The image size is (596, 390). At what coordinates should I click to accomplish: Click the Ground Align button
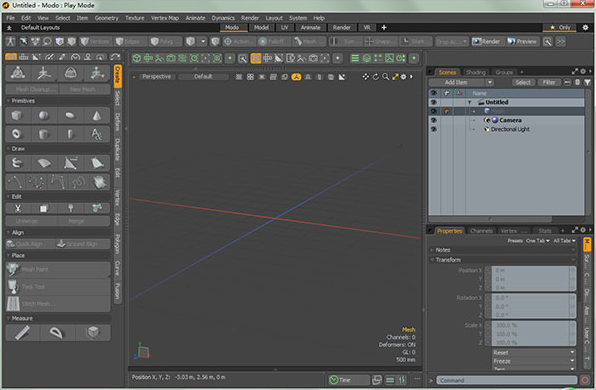pos(82,244)
